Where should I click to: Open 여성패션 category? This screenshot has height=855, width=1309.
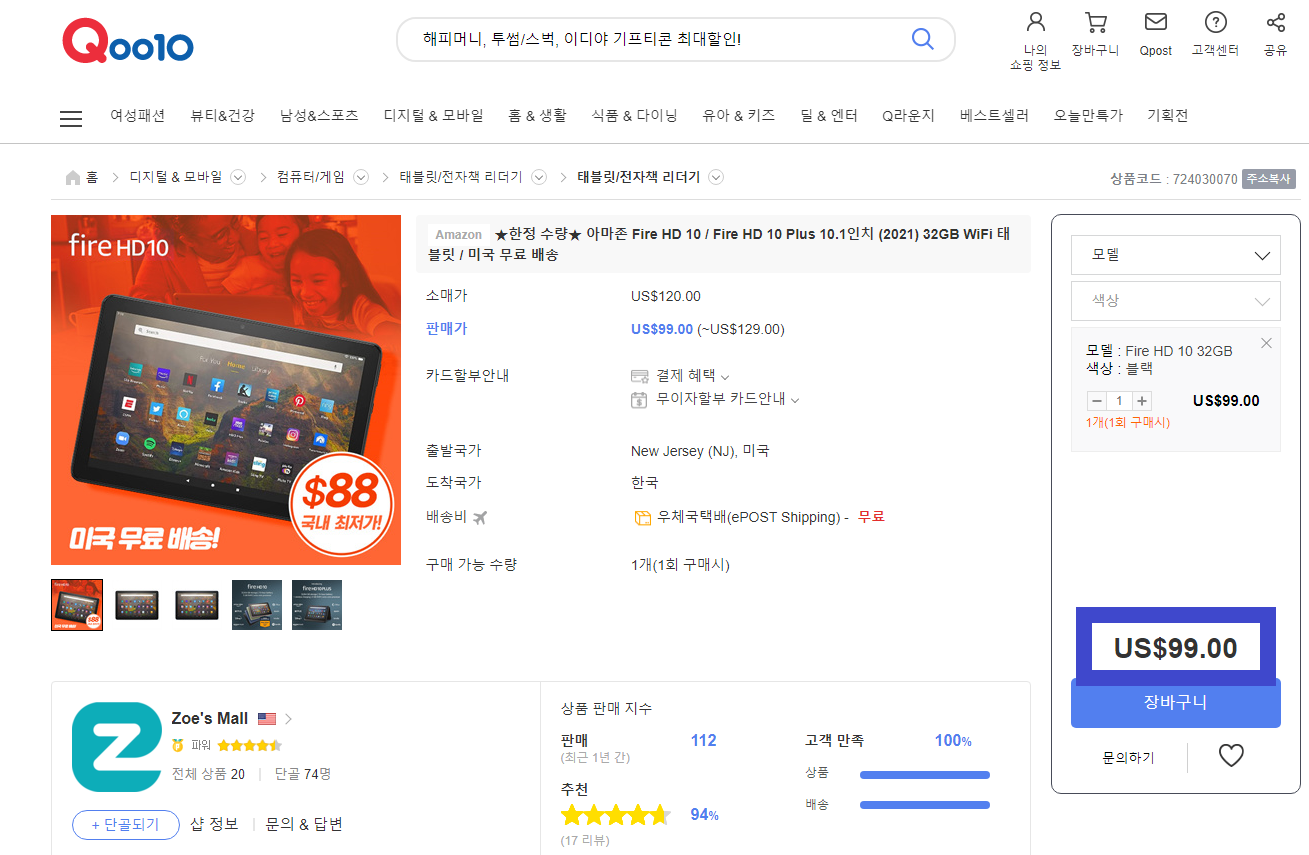tap(138, 116)
